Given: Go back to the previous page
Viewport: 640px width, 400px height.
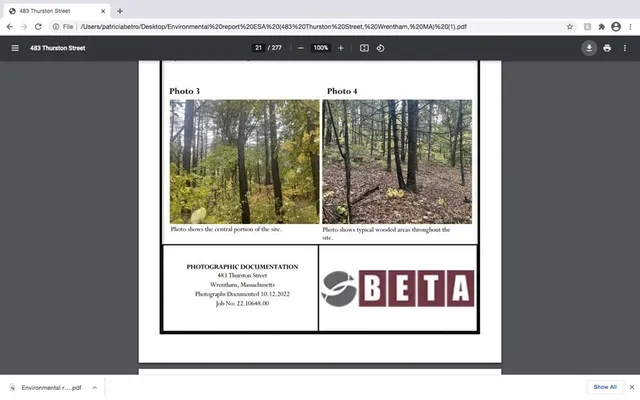Looking at the screenshot, I should [9, 27].
